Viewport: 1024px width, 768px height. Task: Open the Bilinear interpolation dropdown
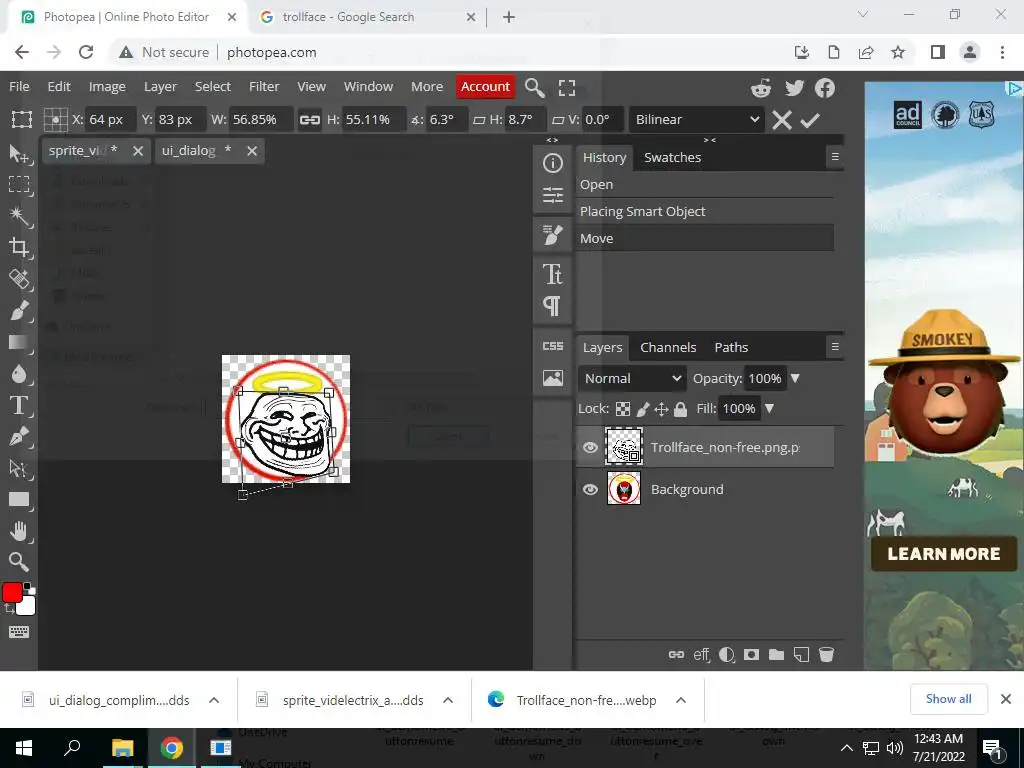[x=697, y=120]
